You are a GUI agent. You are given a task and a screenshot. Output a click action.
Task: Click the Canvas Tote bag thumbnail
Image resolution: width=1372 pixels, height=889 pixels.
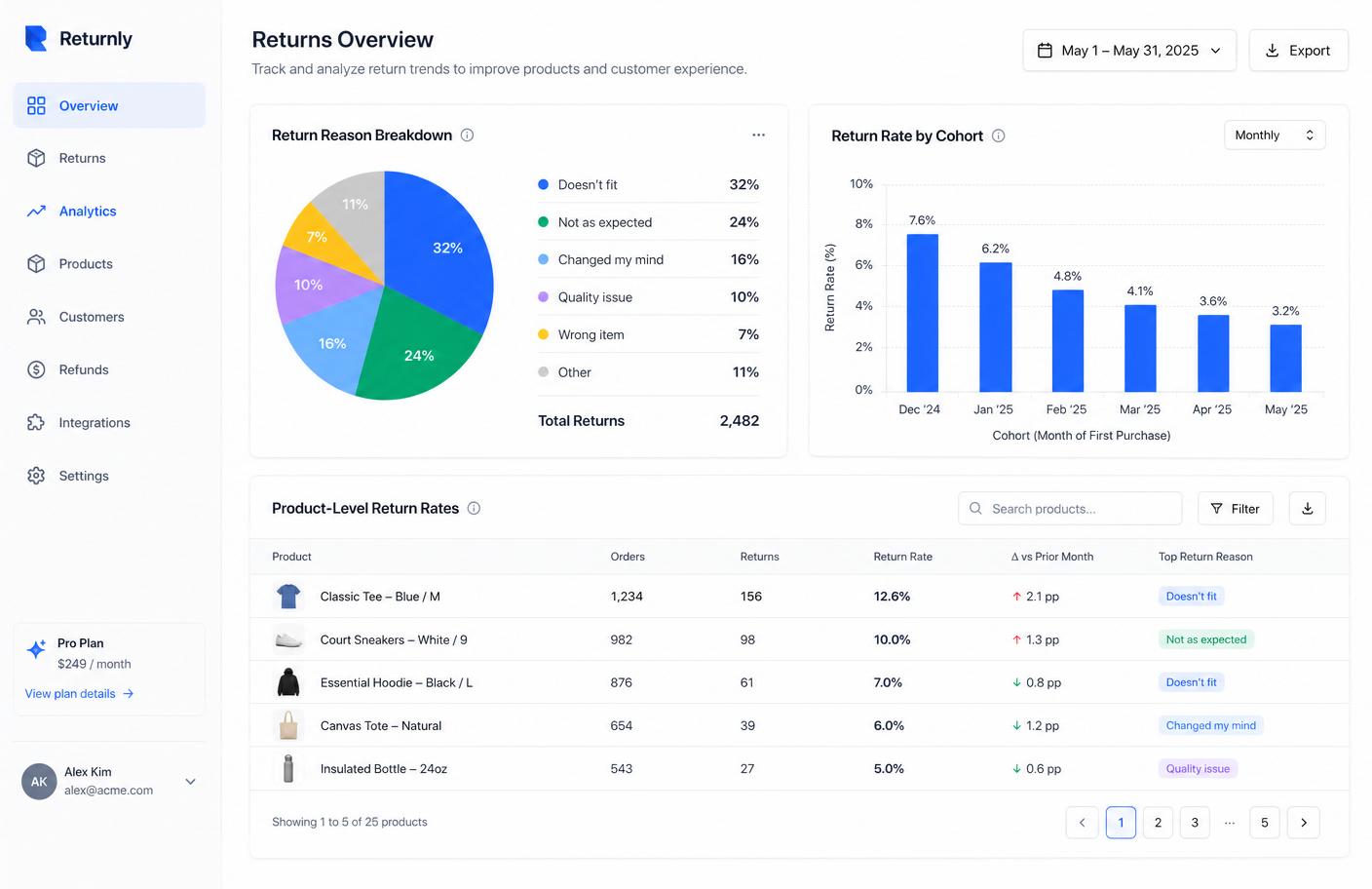pos(288,725)
